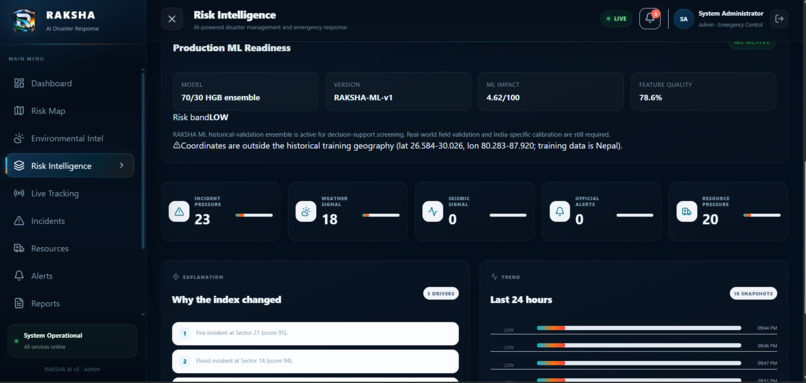The width and height of the screenshot is (806, 383).
Task: Click the Incident Pressure warning icon
Action: 179,211
